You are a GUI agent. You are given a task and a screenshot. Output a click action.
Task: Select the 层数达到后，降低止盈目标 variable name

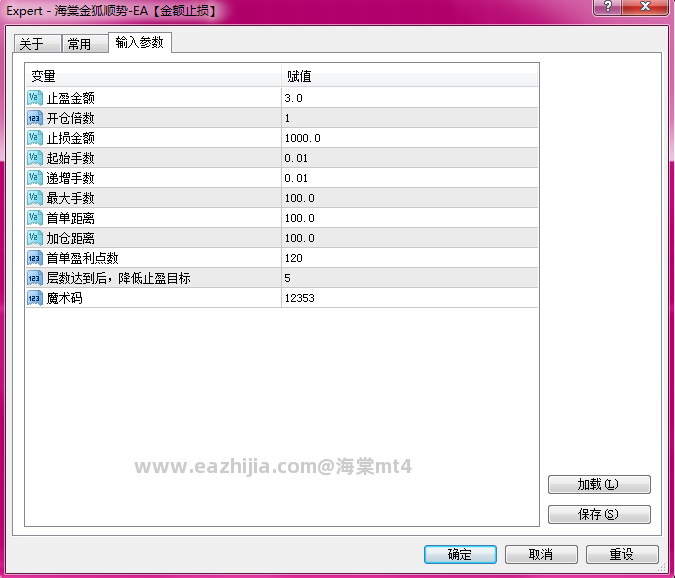click(118, 278)
